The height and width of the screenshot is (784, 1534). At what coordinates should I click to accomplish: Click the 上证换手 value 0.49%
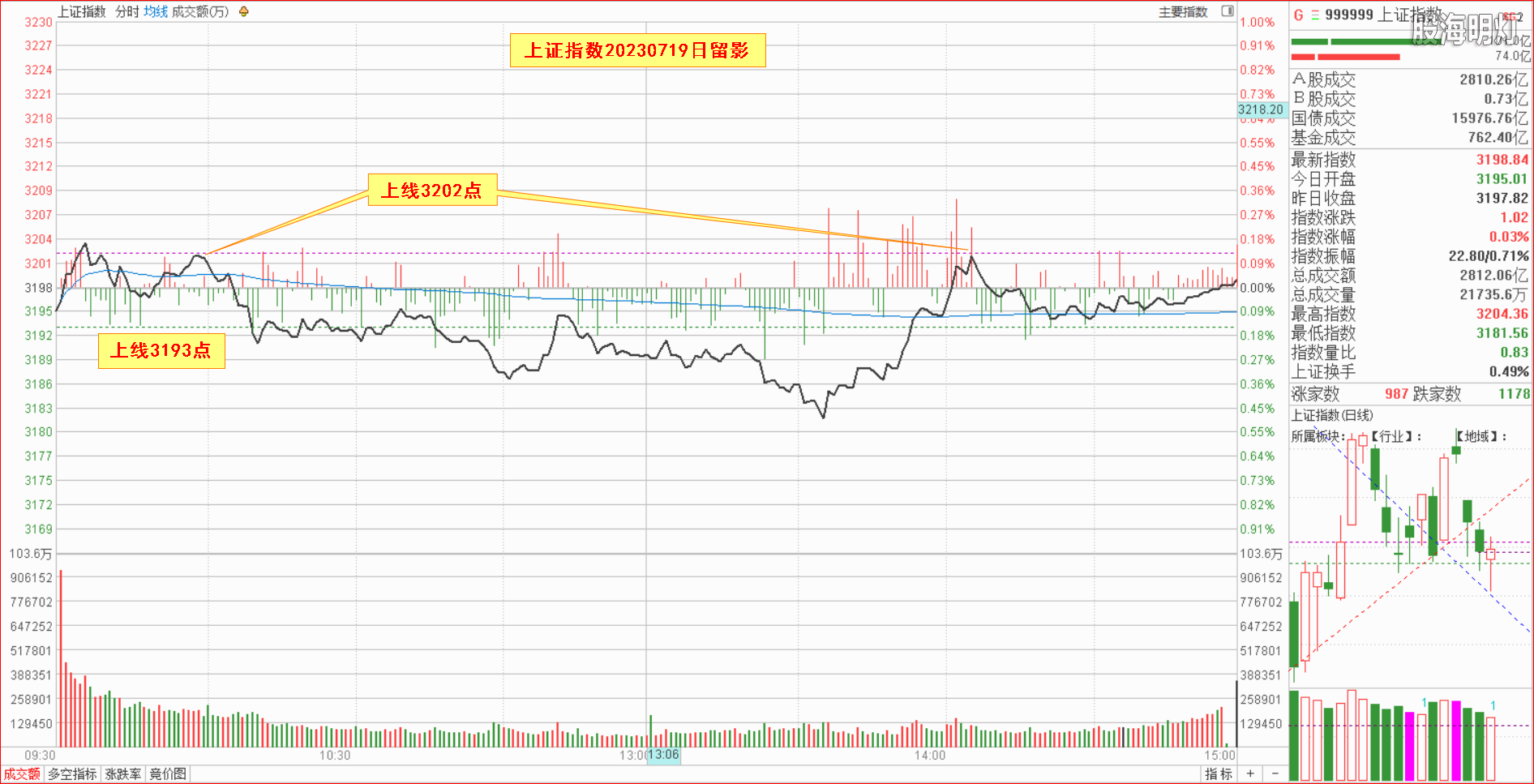point(1509,371)
